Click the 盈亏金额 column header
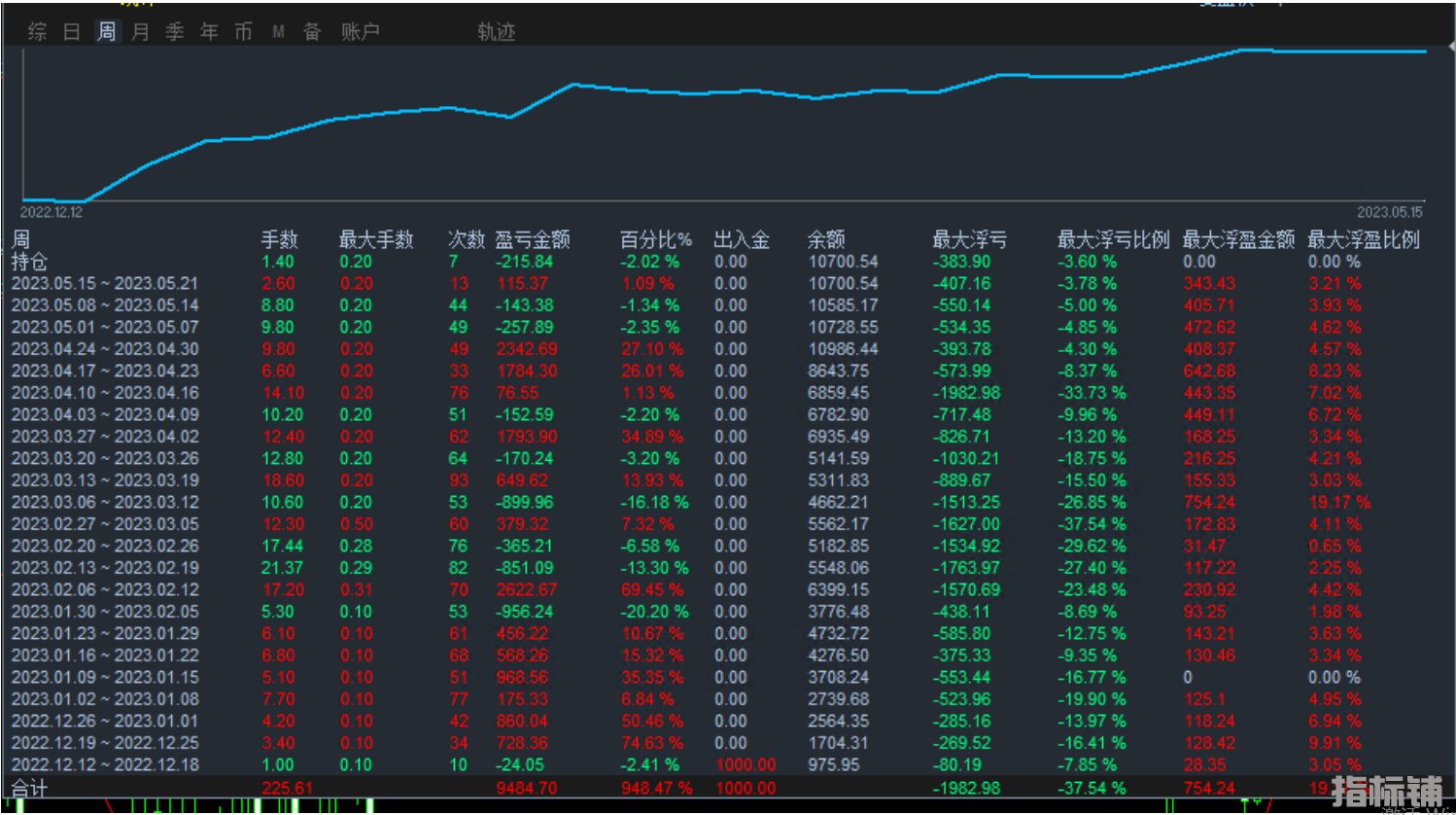 click(532, 239)
